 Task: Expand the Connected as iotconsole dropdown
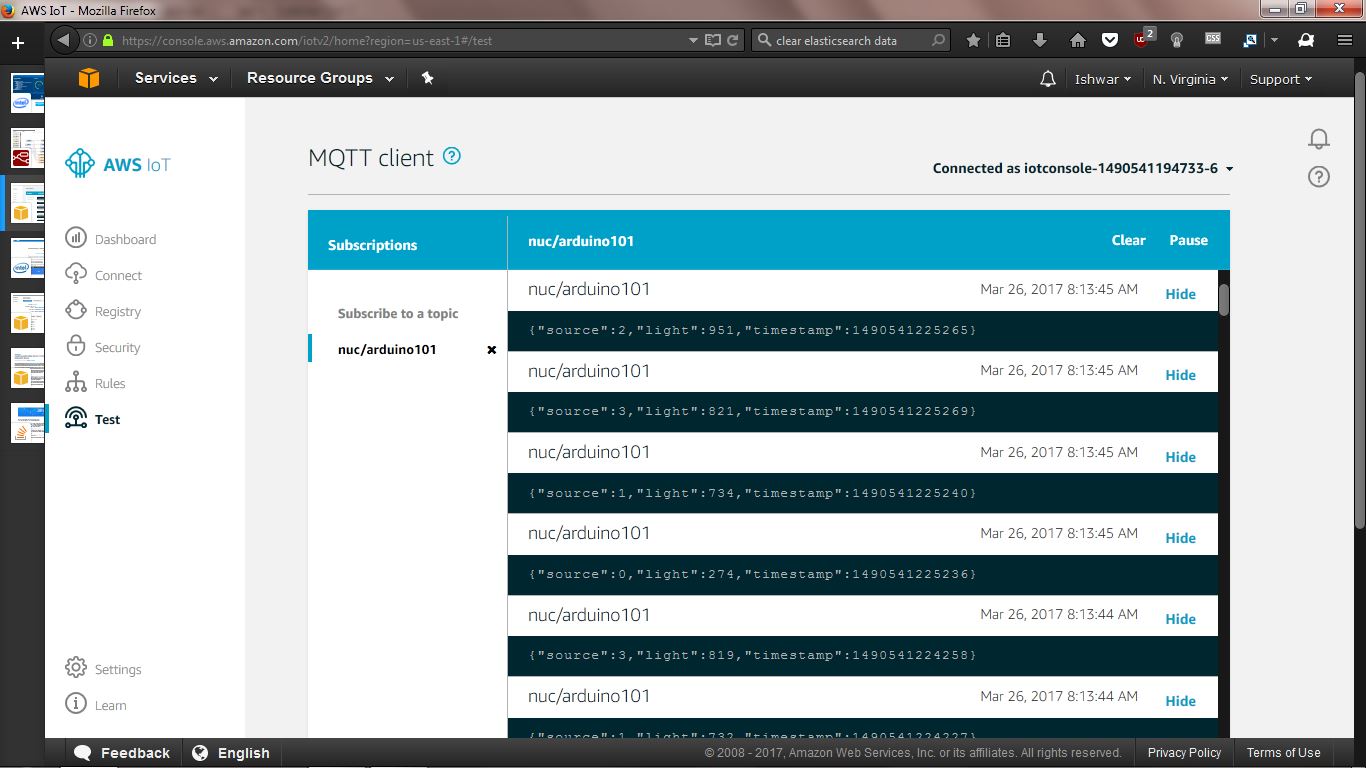click(1083, 168)
